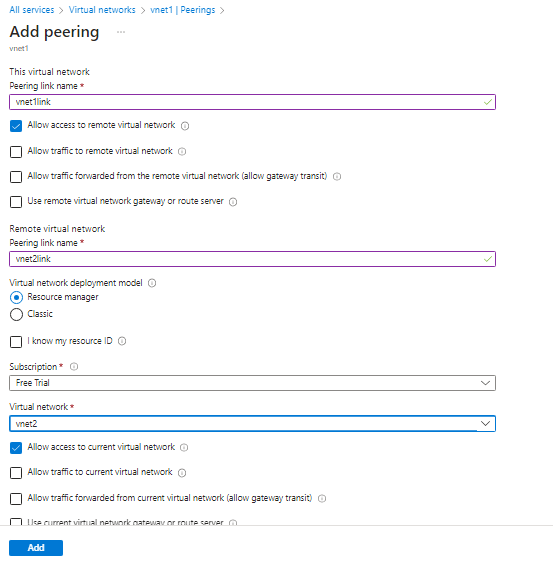
Task: Click the Subscription info icon
Action: tap(74, 367)
